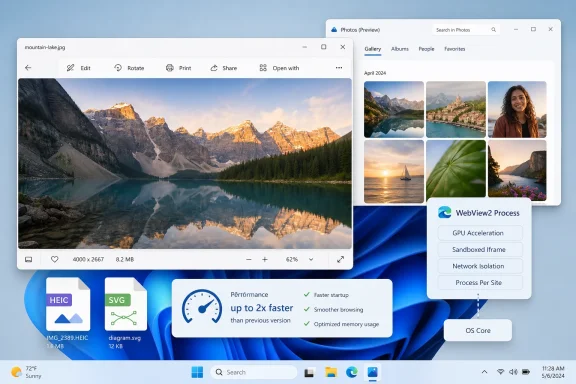Click the speedometer performance gauge icon
Screen dimensions: 576x384
(202, 307)
